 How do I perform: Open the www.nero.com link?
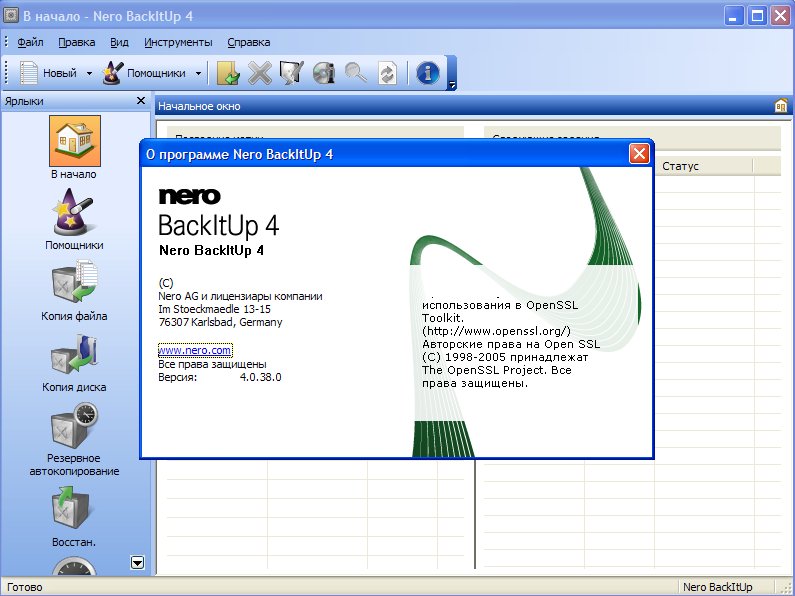click(195, 350)
